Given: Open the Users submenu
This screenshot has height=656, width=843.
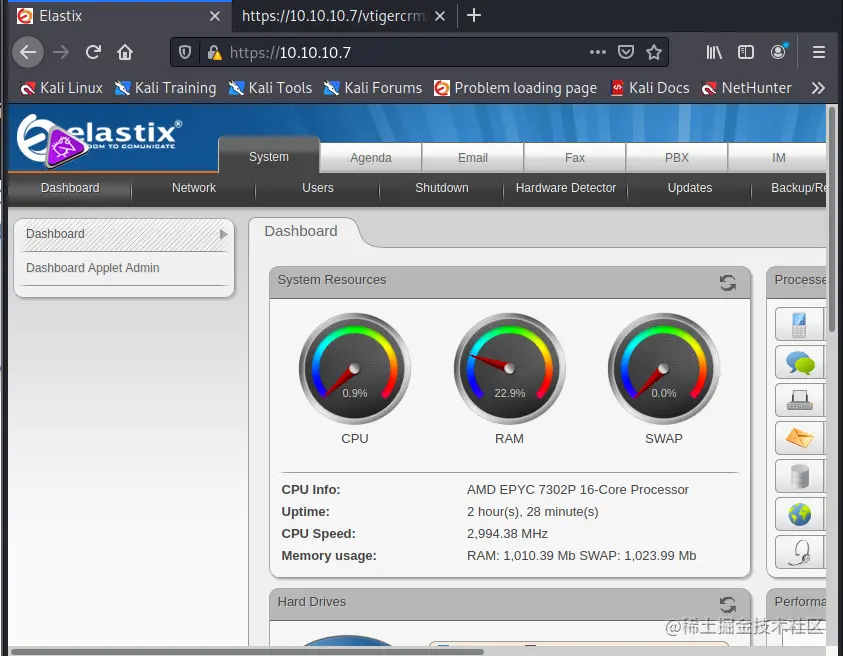Looking at the screenshot, I should pos(317,188).
